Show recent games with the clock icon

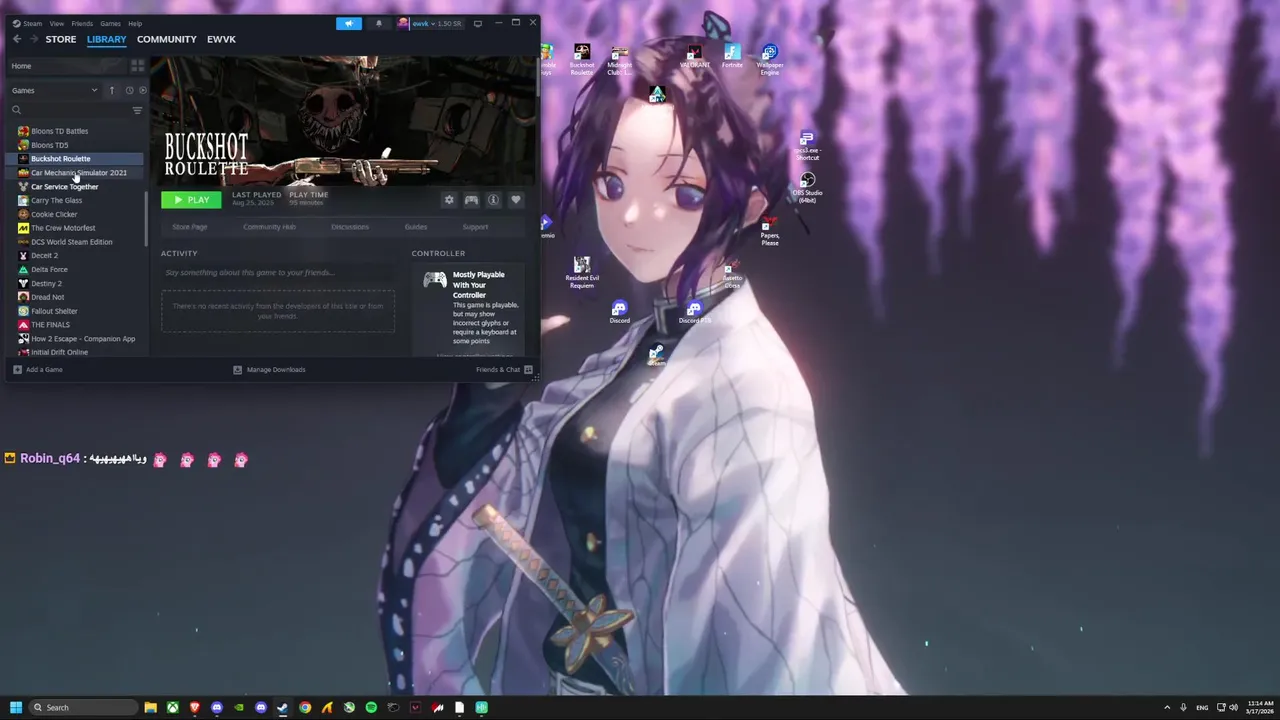129,90
